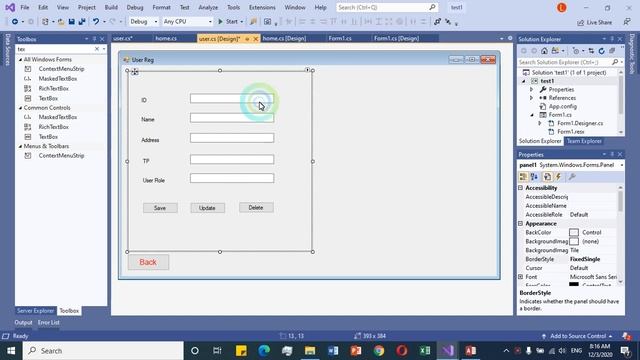
Task: Open Word from the Windows taskbar
Action: click(333, 351)
